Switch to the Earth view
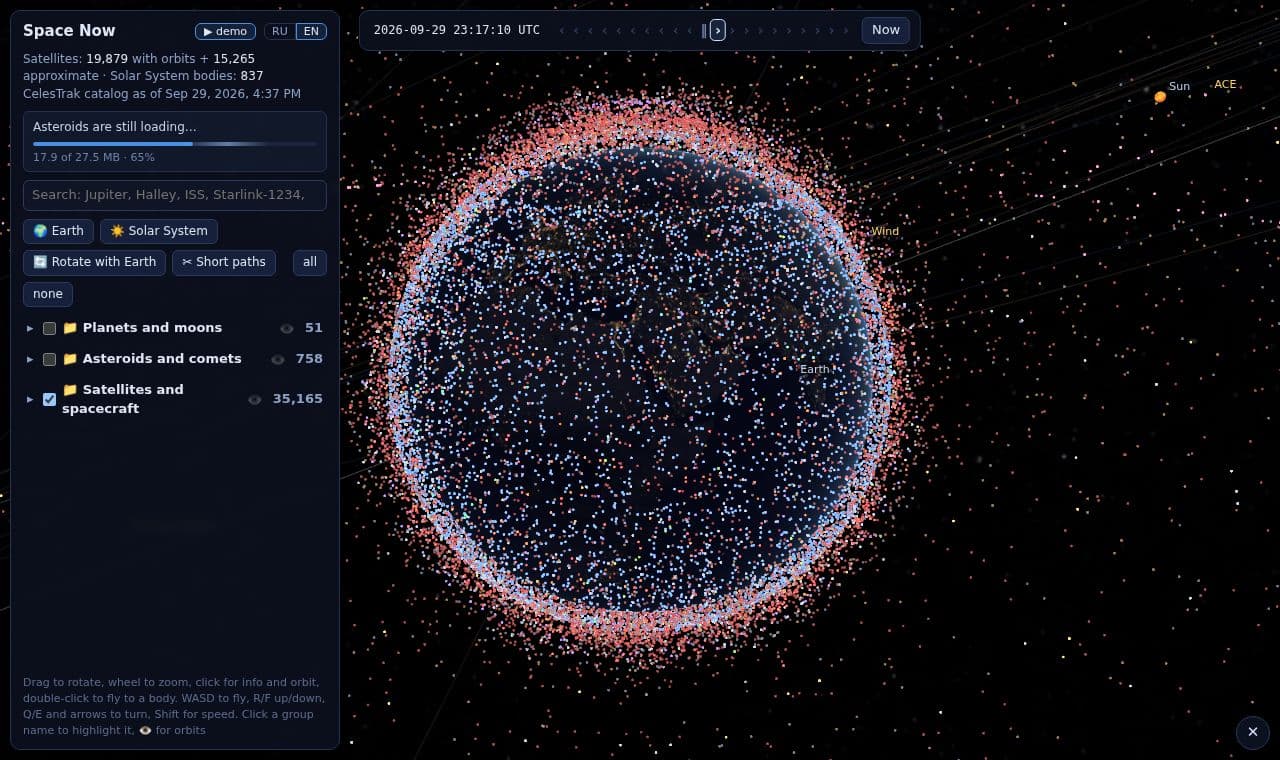 [58, 231]
